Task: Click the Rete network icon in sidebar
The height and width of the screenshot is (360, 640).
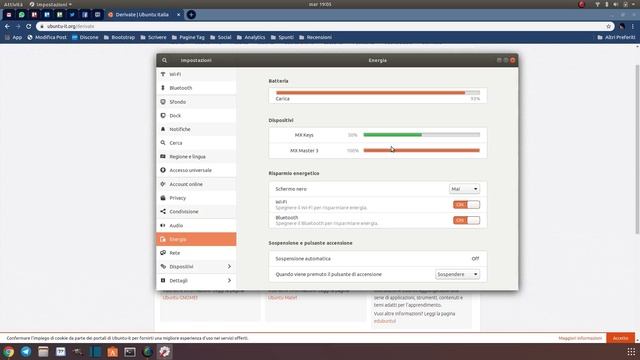Action: 163,253
